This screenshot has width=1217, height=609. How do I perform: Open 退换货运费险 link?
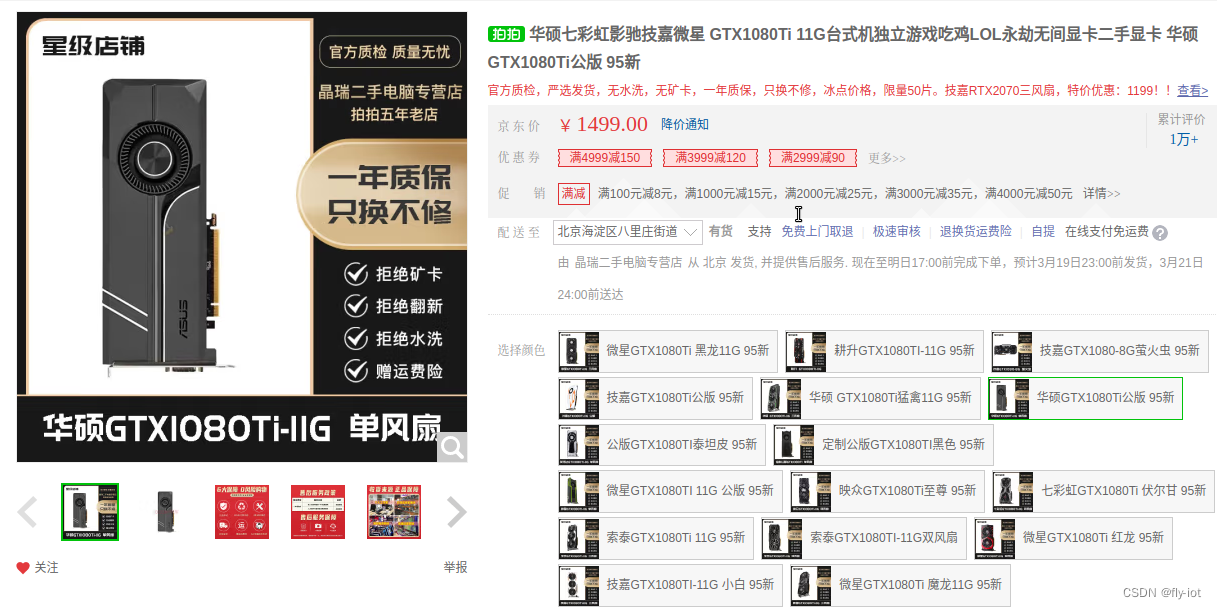coord(976,231)
